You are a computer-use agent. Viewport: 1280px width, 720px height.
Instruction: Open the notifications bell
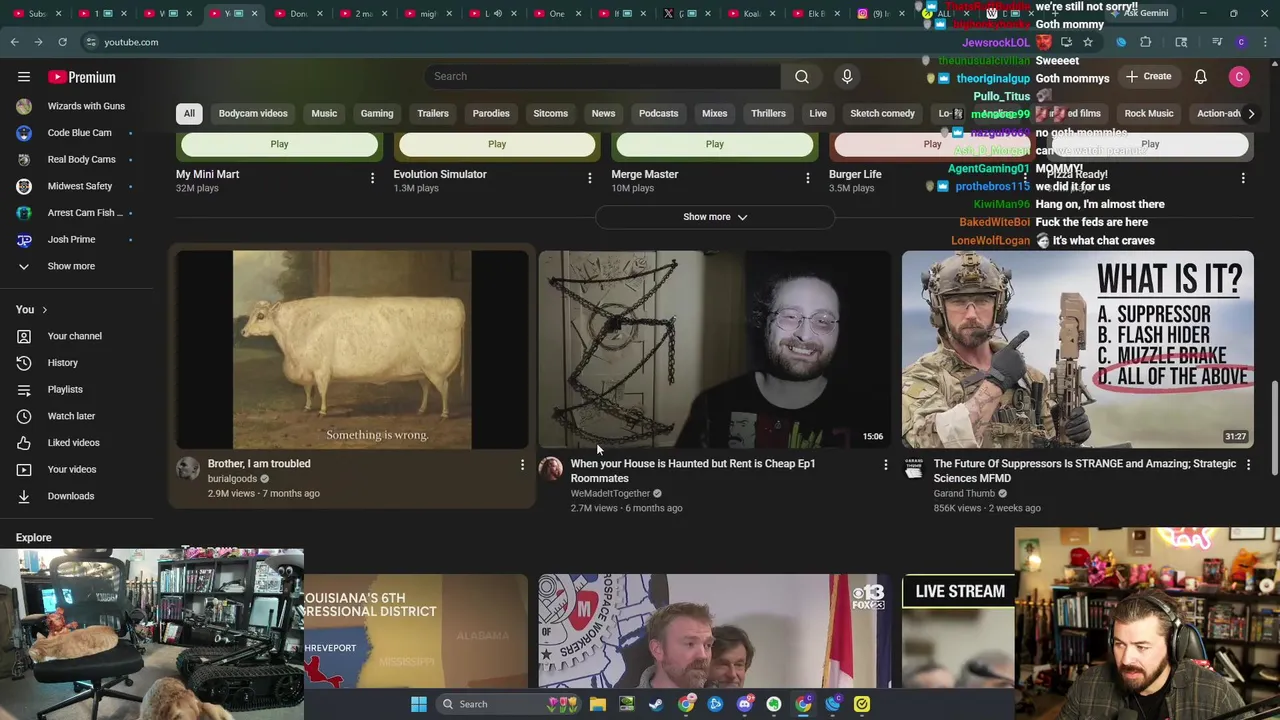[x=1200, y=76]
